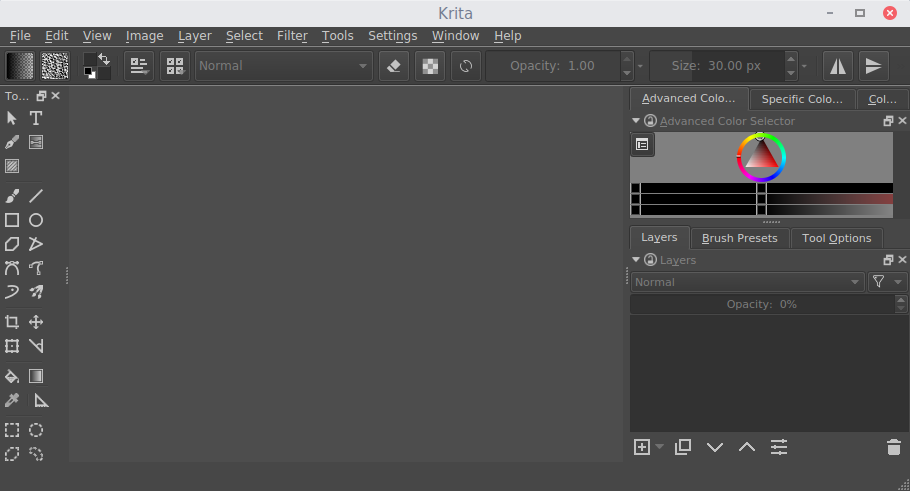Toggle vertical mirror mode
This screenshot has width=910, height=491.
(873, 66)
